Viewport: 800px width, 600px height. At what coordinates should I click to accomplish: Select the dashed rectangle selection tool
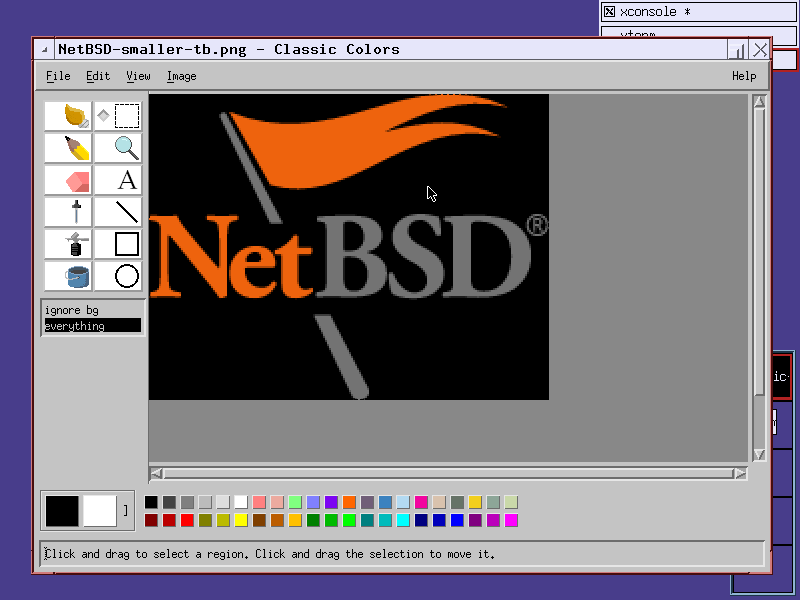pyautogui.click(x=127, y=116)
